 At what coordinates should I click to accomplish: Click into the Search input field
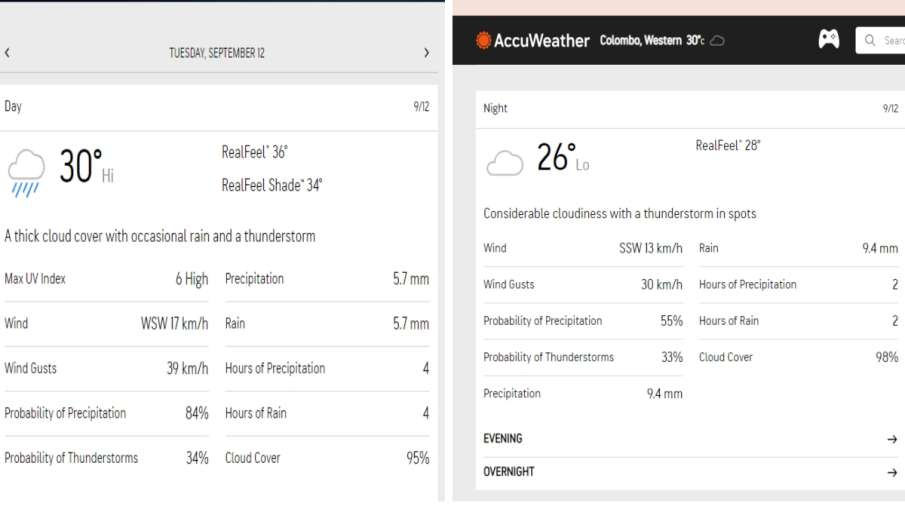[x=880, y=40]
